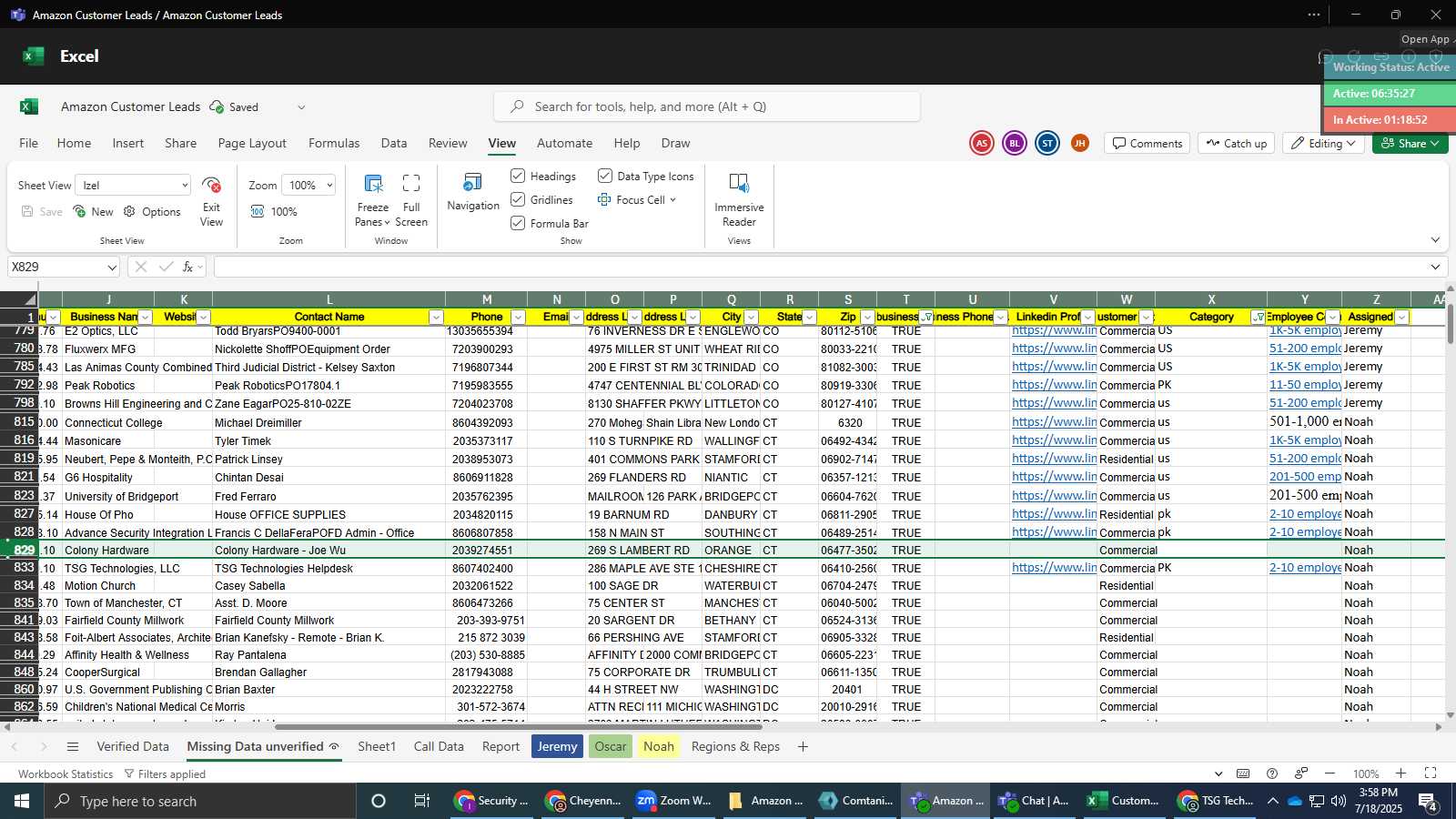This screenshot has height=819, width=1456.
Task: Open the Contact Name column filter
Action: point(436,317)
